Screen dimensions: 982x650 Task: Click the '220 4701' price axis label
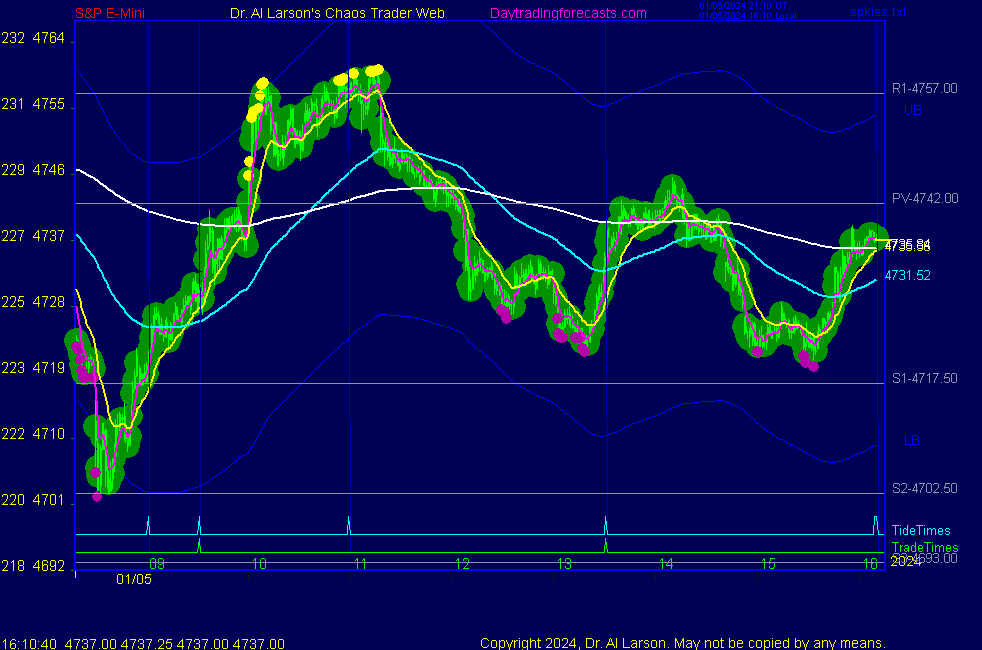[x=33, y=500]
